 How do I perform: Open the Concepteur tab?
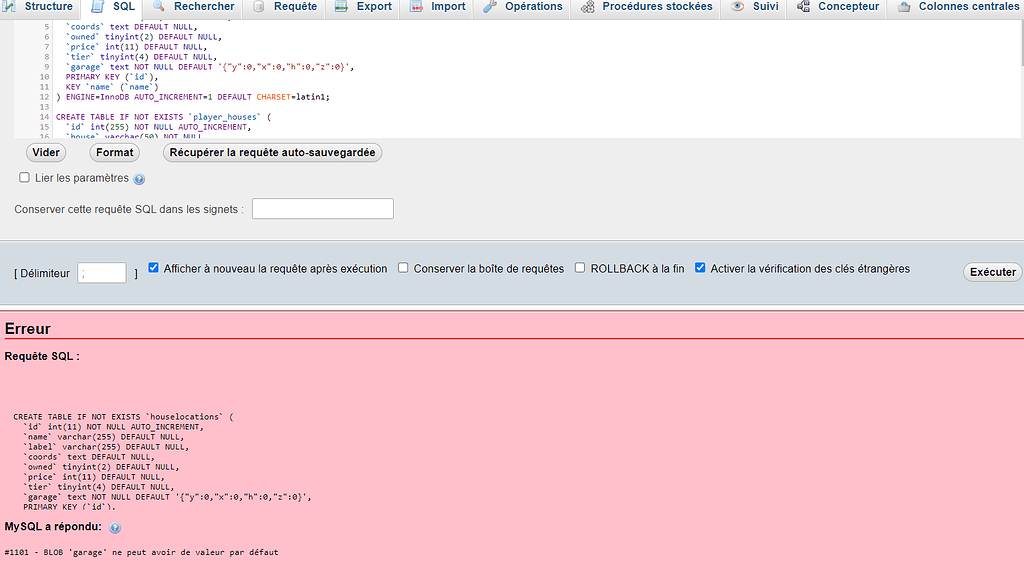tap(838, 7)
